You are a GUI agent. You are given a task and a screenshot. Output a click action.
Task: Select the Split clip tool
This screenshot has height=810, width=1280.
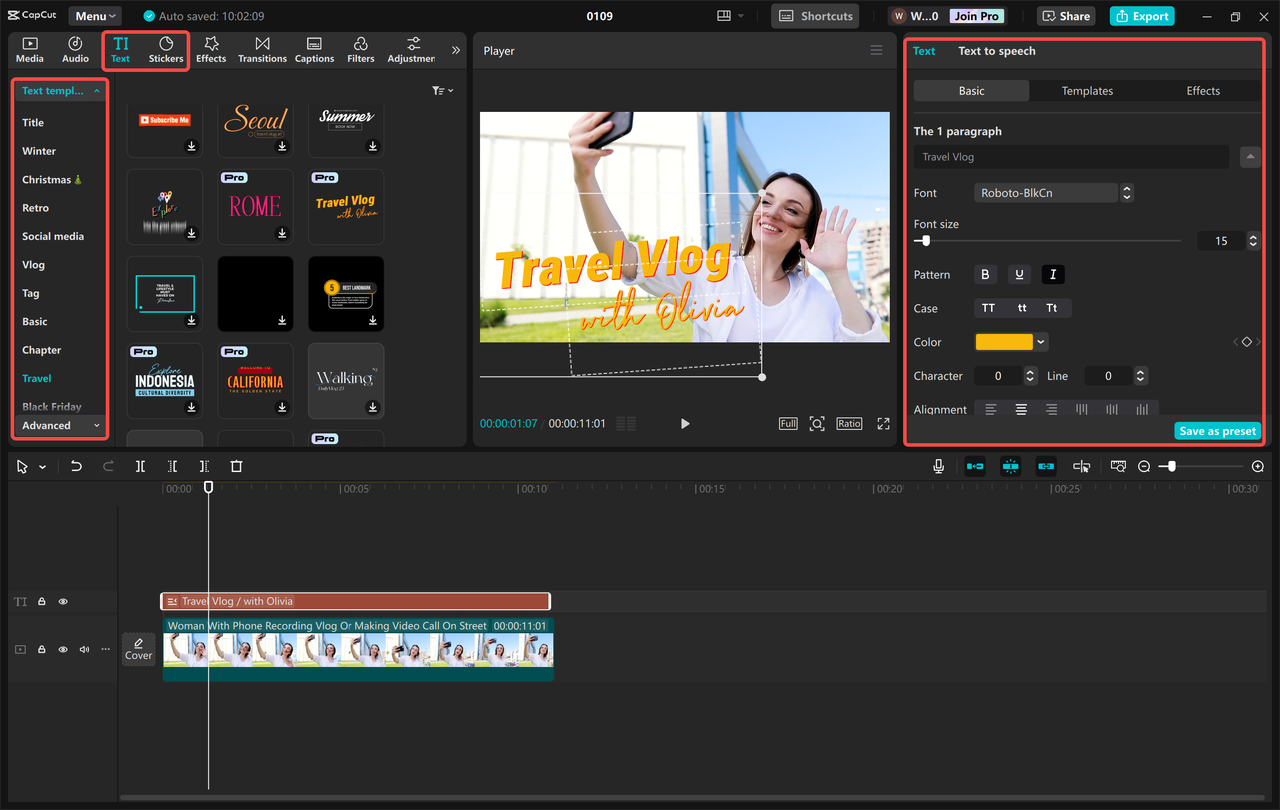pos(140,466)
